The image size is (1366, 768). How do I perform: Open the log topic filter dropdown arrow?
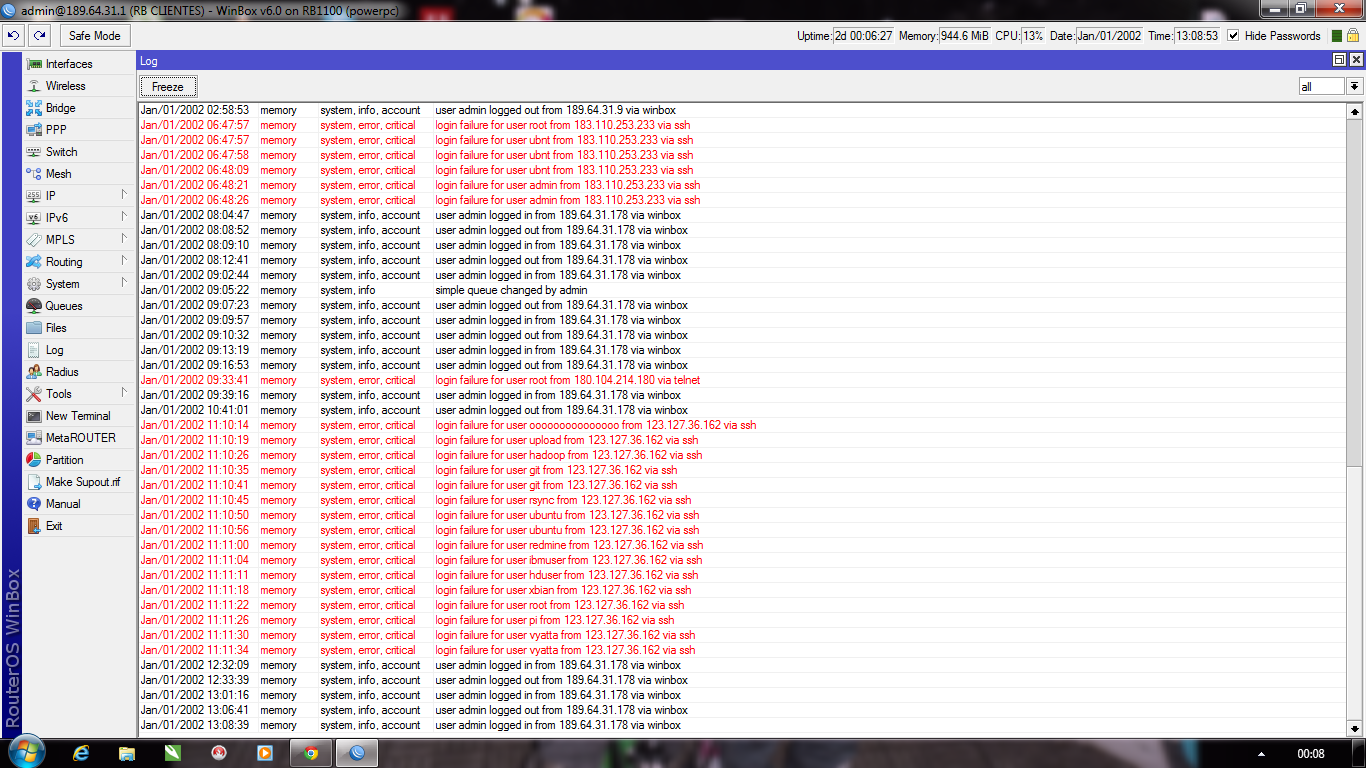[1354, 87]
